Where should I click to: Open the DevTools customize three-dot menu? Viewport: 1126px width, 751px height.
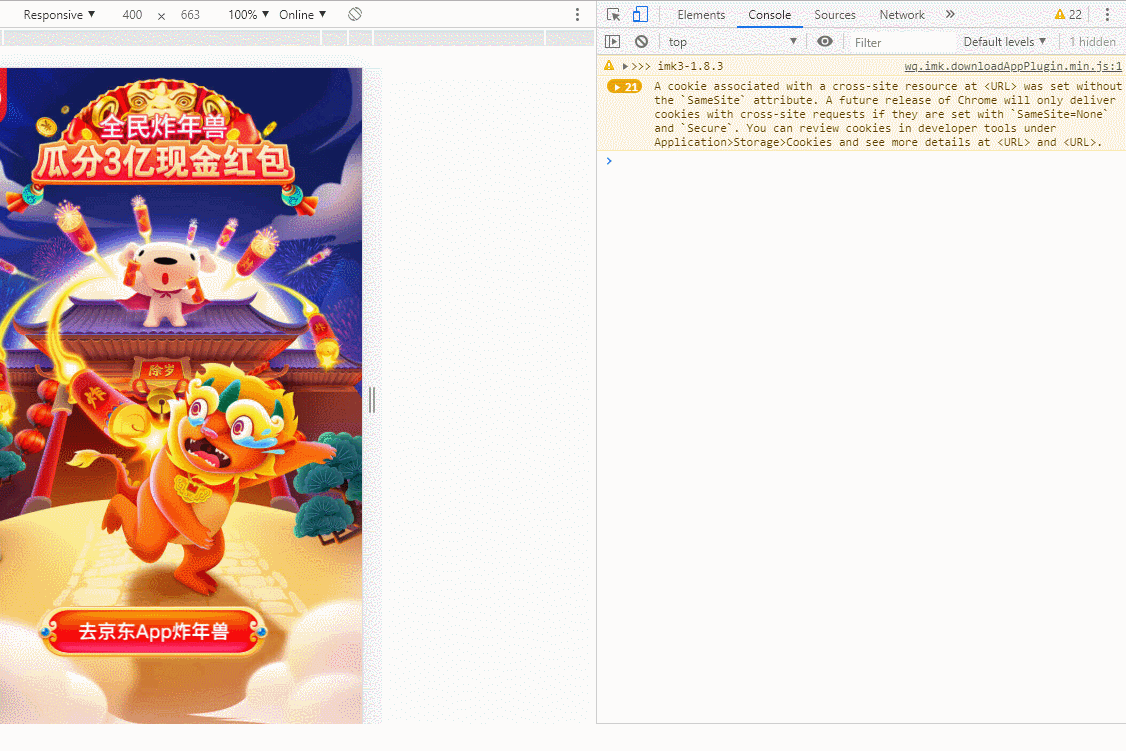(x=1107, y=15)
